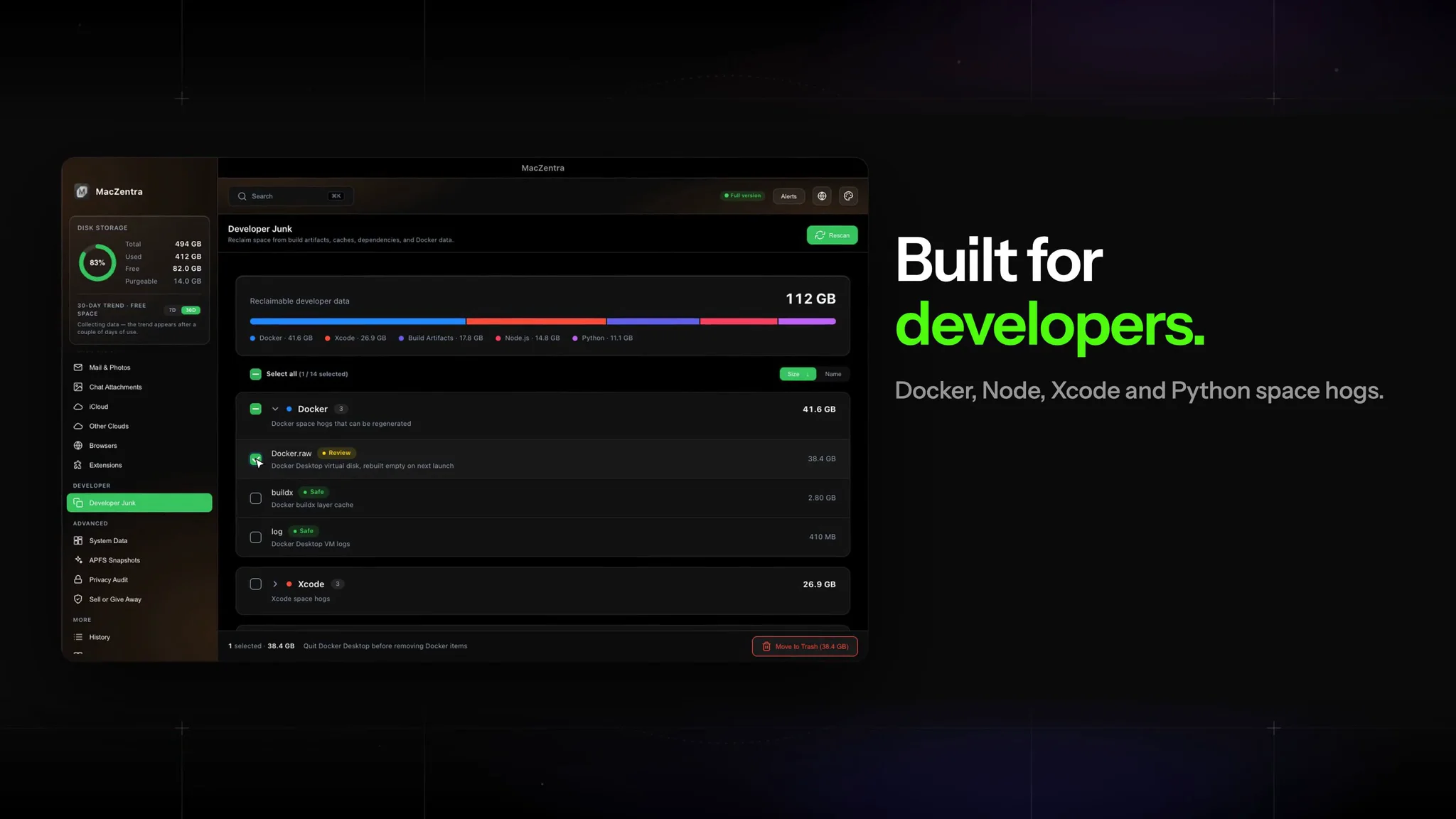Select Developer Junk in sidebar

[x=139, y=503]
